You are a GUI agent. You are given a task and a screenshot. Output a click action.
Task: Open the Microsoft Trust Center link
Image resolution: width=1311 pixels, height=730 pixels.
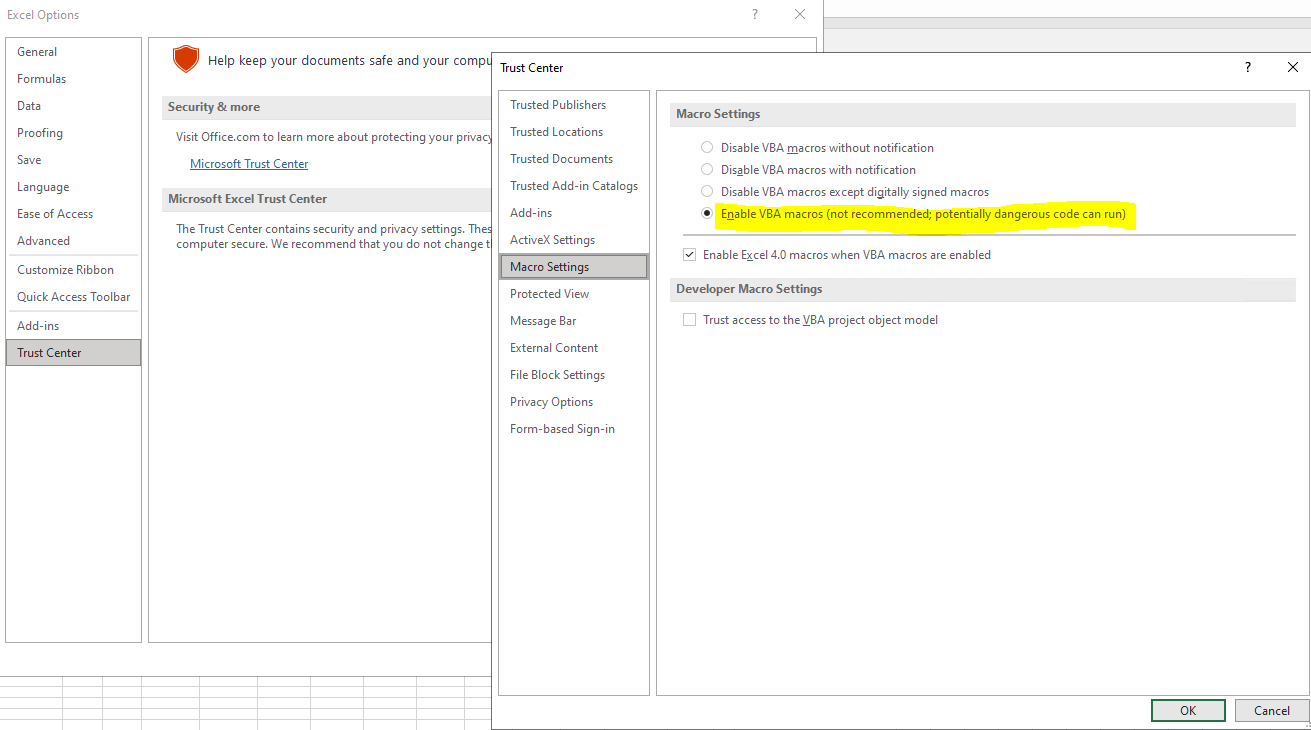pos(249,164)
